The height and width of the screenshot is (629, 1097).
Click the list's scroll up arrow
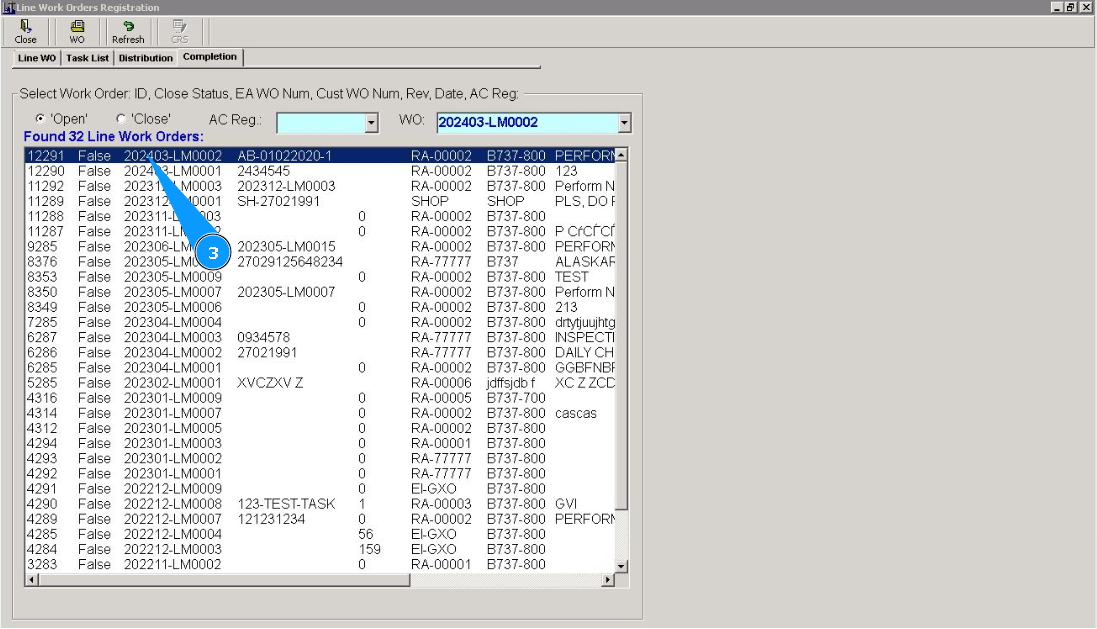(621, 155)
